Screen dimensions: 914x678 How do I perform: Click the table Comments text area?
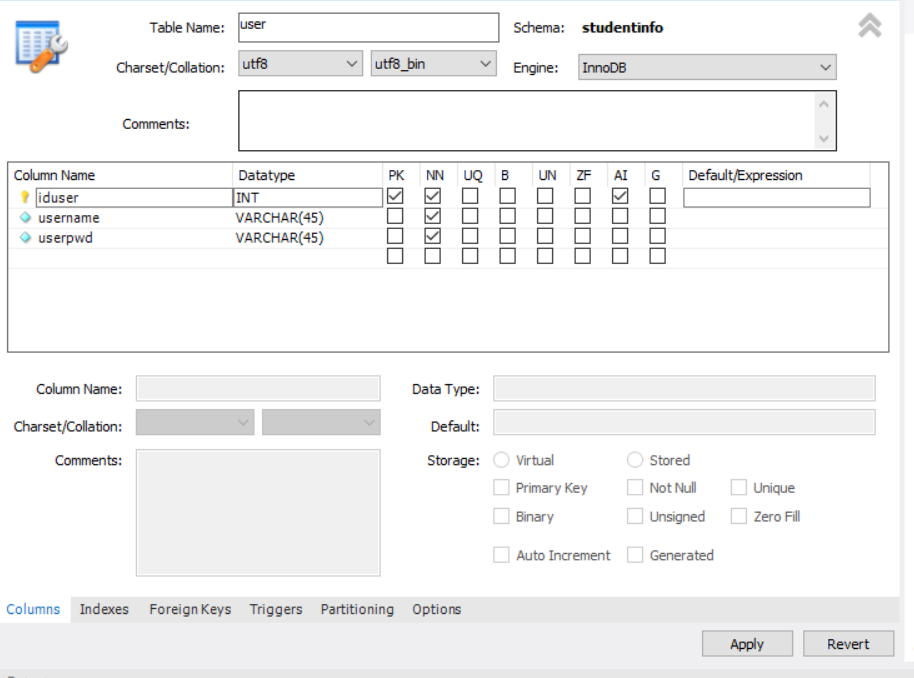(x=537, y=121)
